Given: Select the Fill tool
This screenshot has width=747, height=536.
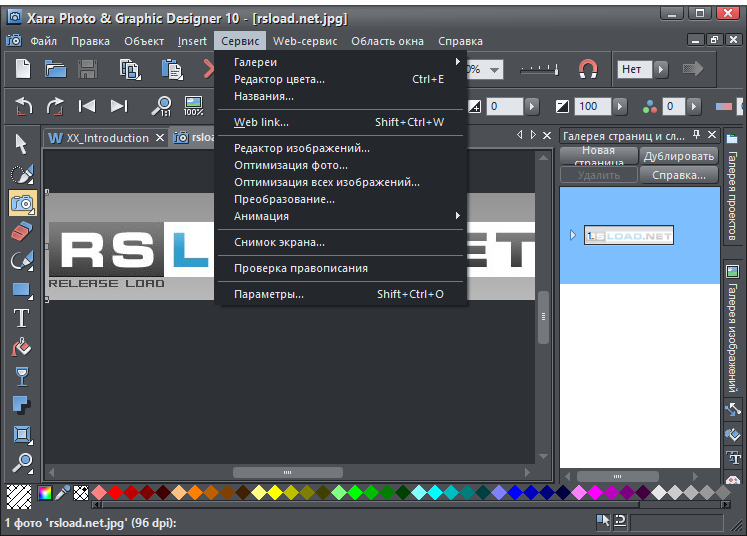Looking at the screenshot, I should 21,347.
